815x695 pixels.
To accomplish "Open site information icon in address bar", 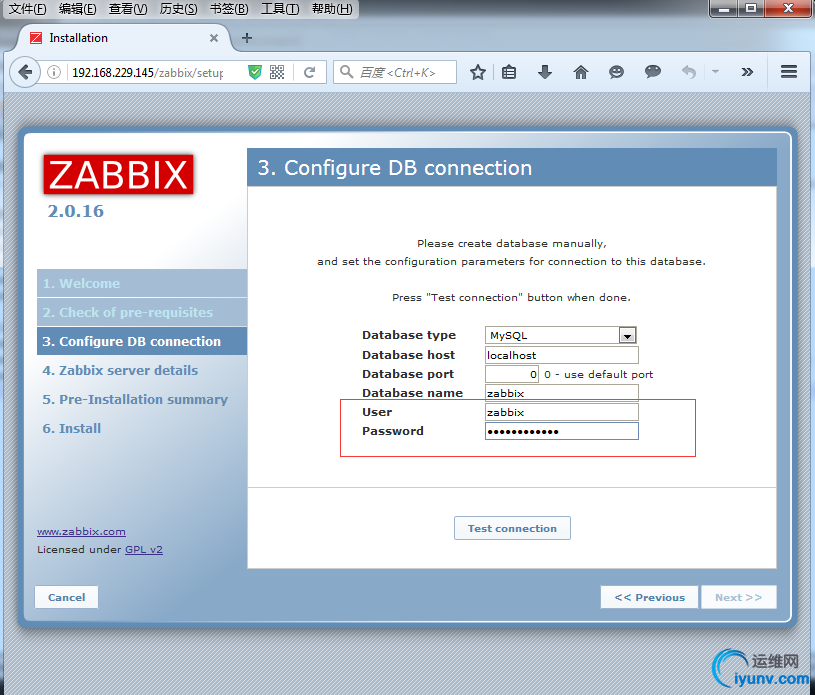I will tap(54, 72).
